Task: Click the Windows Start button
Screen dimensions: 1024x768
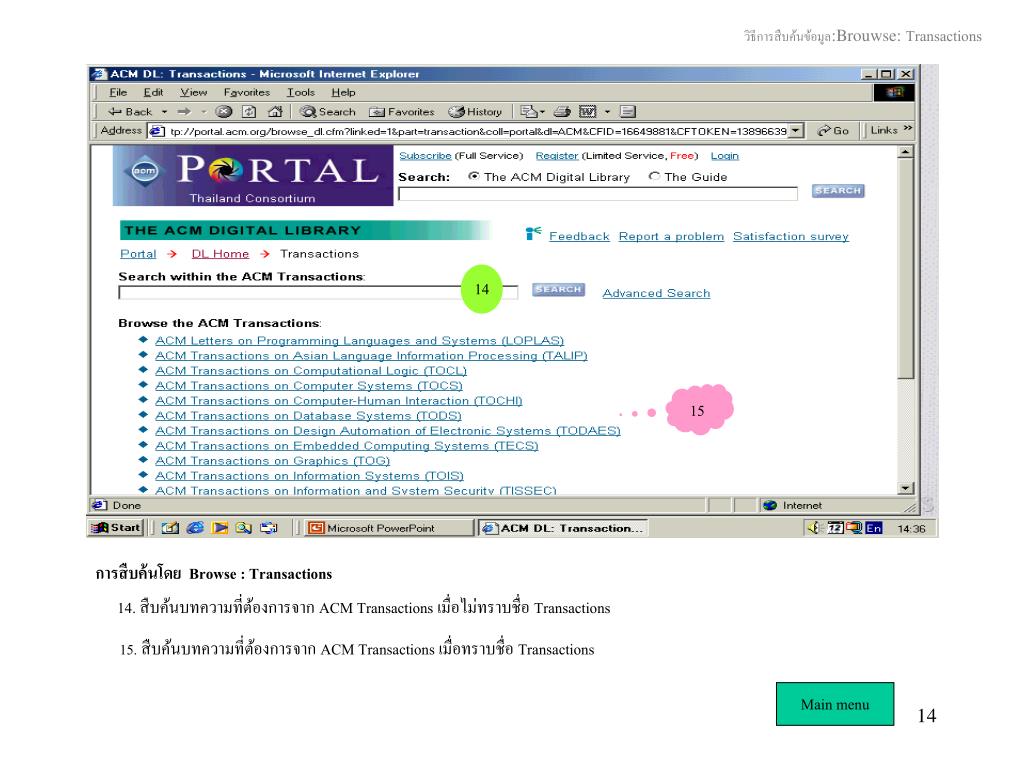Action: point(117,528)
